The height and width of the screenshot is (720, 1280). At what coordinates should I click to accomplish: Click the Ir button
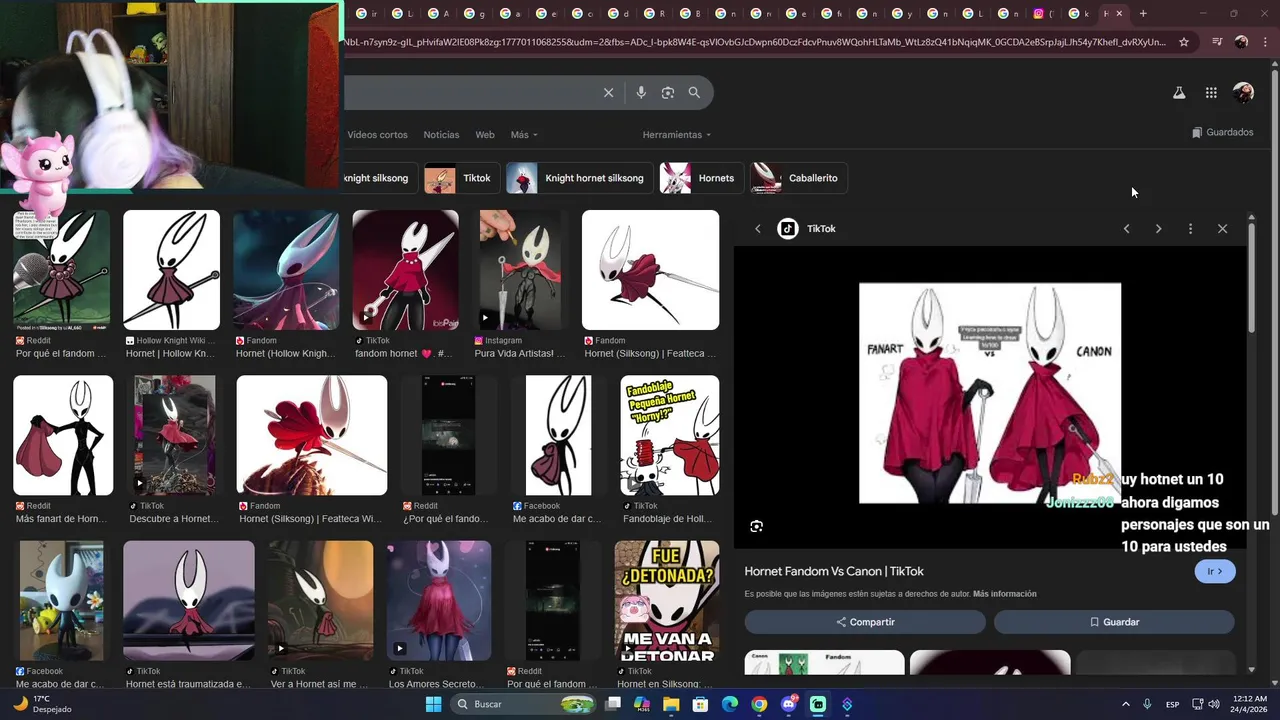[x=1215, y=571]
